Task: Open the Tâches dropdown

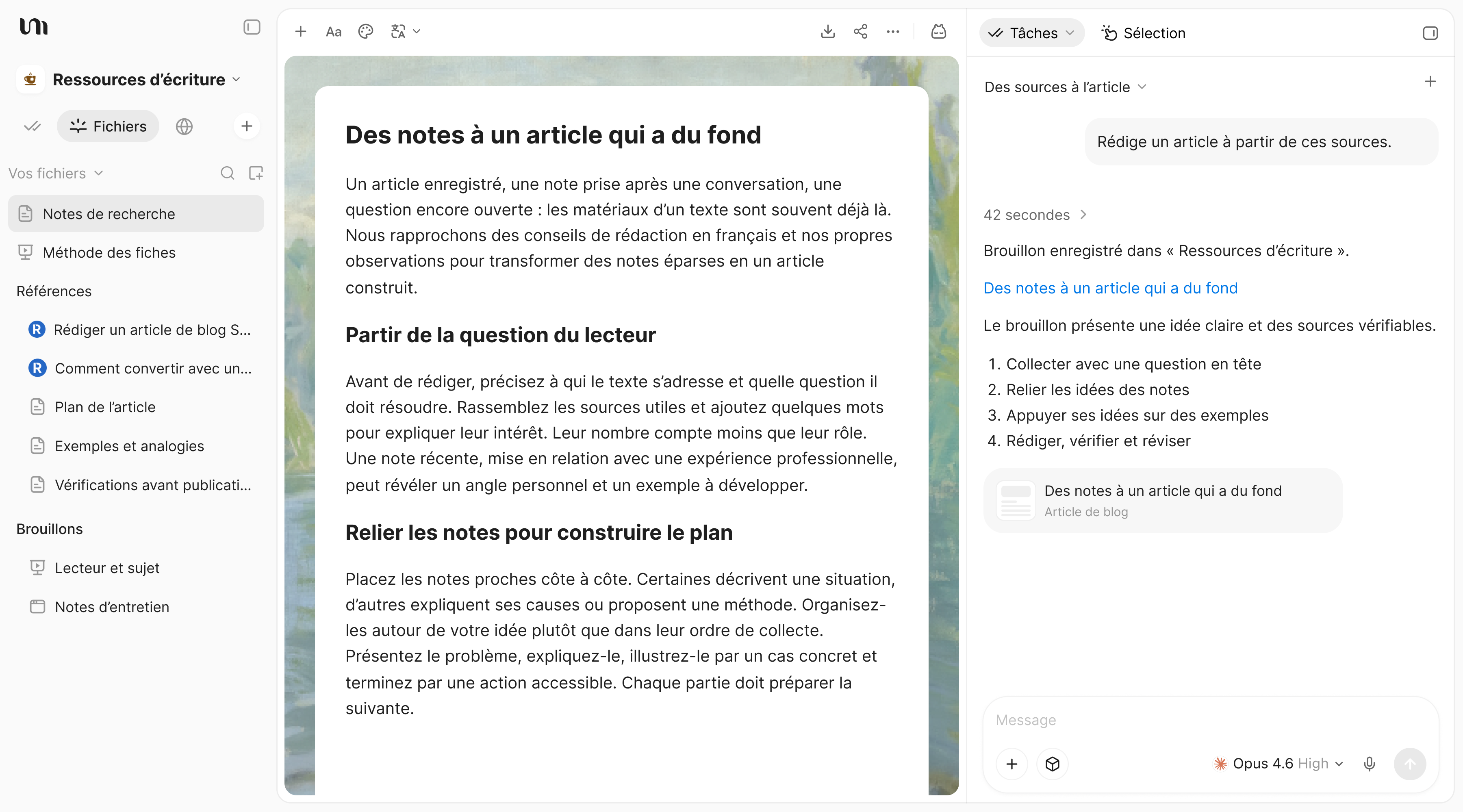Action: point(1031,33)
